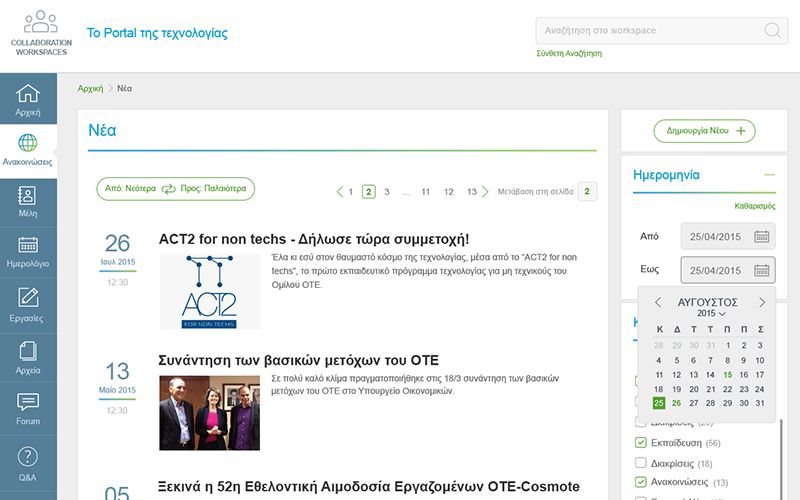This screenshot has height=500, width=800.
Task: Open the year 2015 dropdown in date picker
Action: (711, 313)
